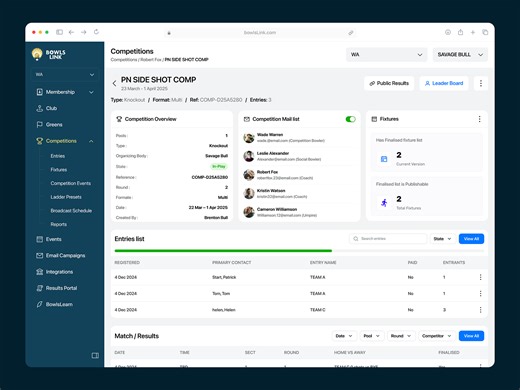The width and height of the screenshot is (520, 390).
Task: Click View All in Entries list
Action: click(471, 239)
